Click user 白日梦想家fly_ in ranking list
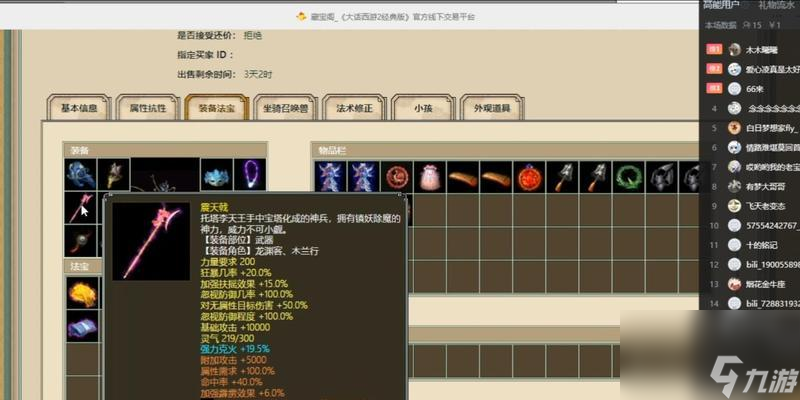 (771, 128)
